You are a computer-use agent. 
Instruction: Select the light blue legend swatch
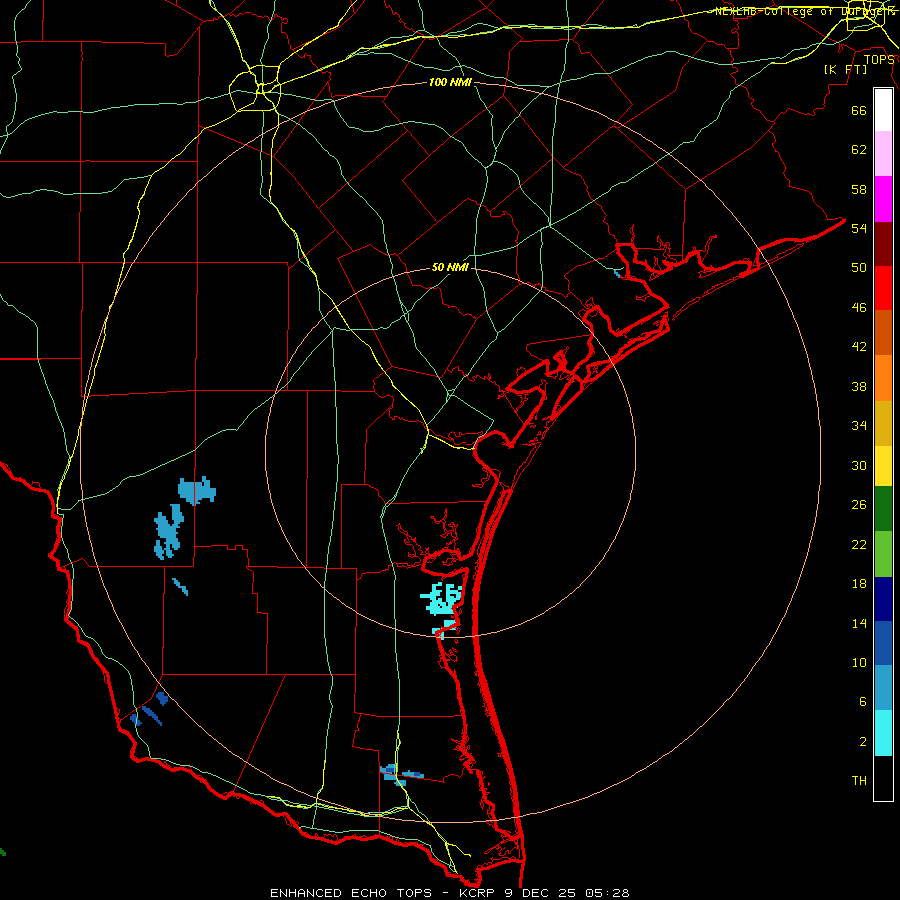(883, 688)
